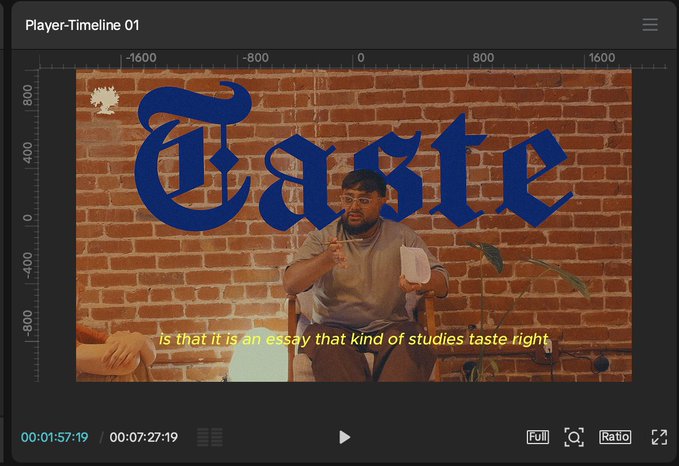Click the horizontal ruler at 800
Image resolution: width=679 pixels, height=466 pixels.
483,58
